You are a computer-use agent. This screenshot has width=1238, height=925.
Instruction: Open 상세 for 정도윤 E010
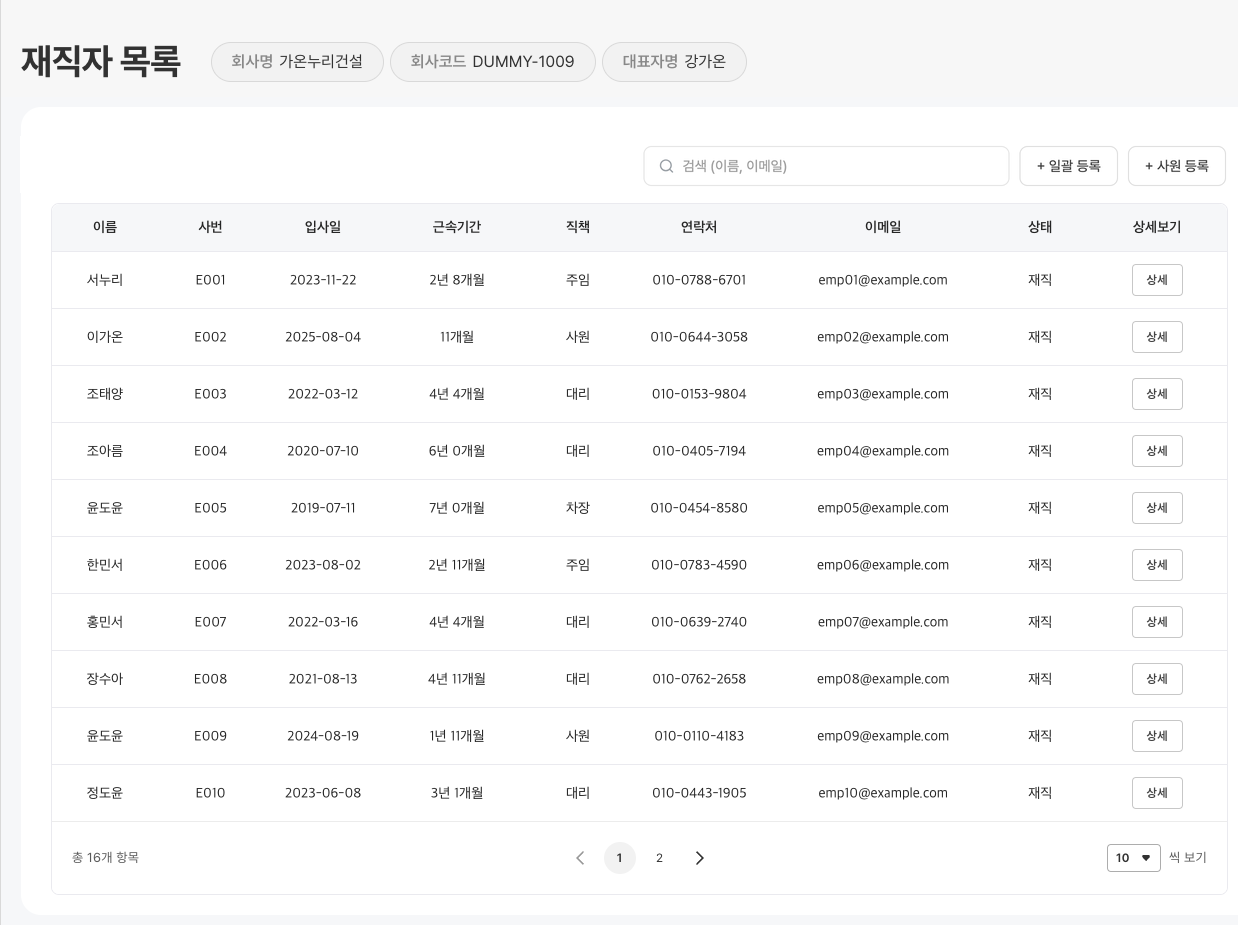coord(1157,793)
